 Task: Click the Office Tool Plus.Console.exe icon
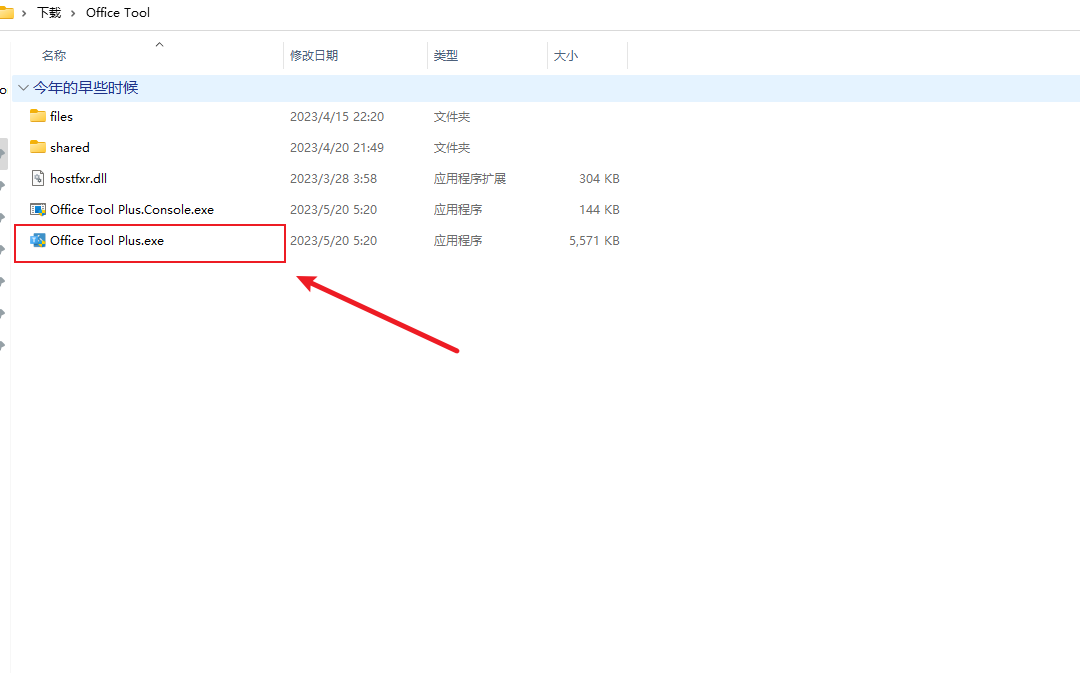[38, 209]
